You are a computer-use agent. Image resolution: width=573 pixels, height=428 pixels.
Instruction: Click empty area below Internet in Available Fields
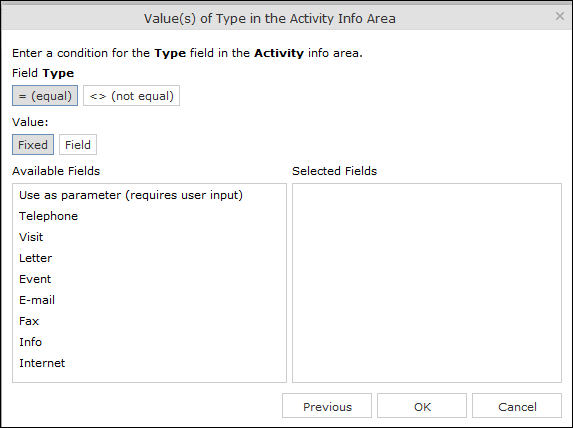149,376
